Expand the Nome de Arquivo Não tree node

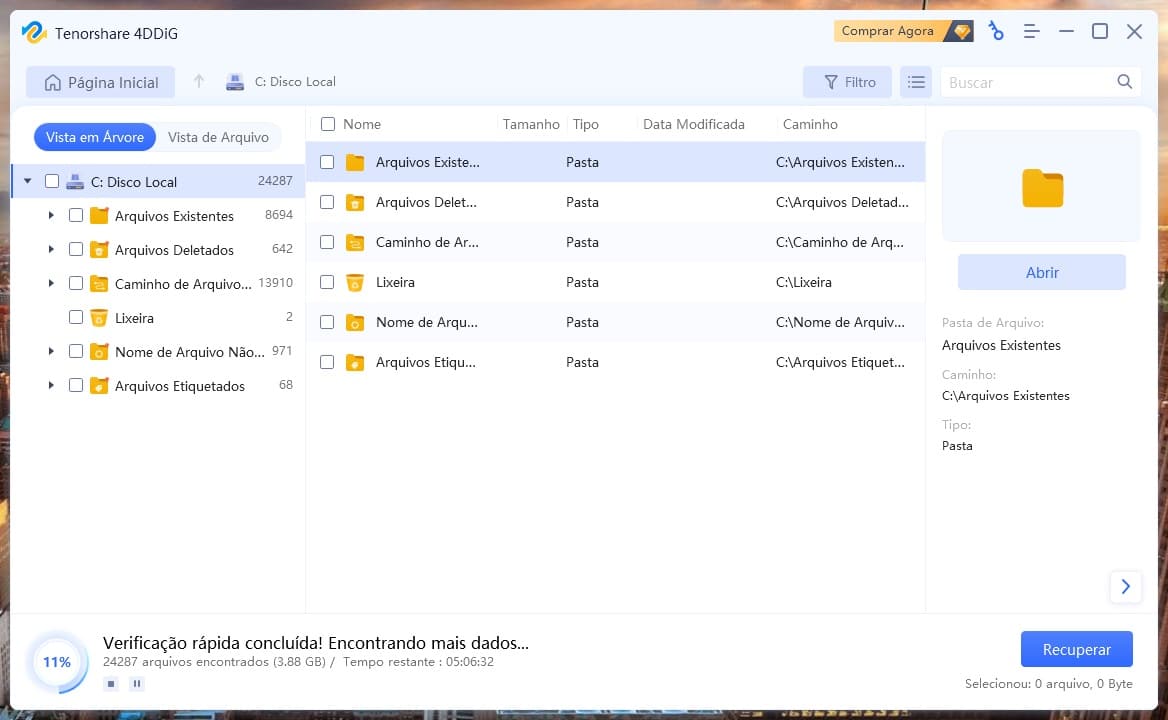(51, 351)
